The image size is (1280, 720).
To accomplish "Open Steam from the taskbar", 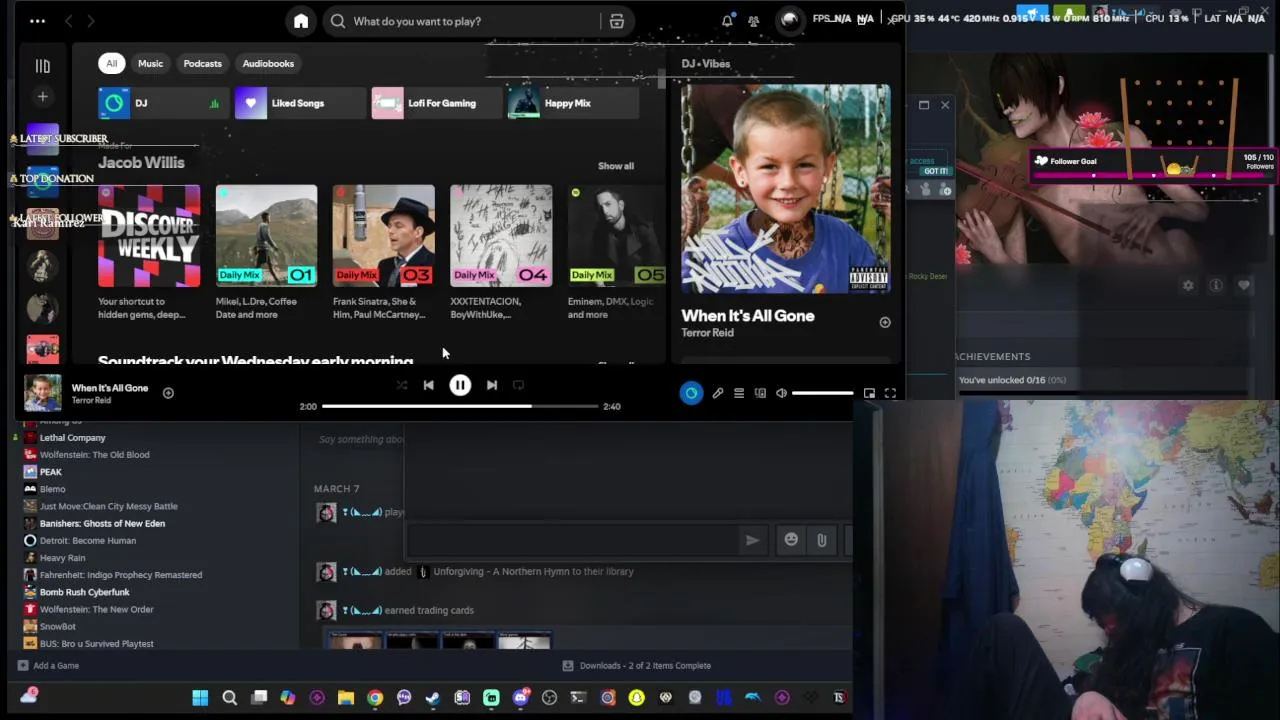I will [x=433, y=697].
